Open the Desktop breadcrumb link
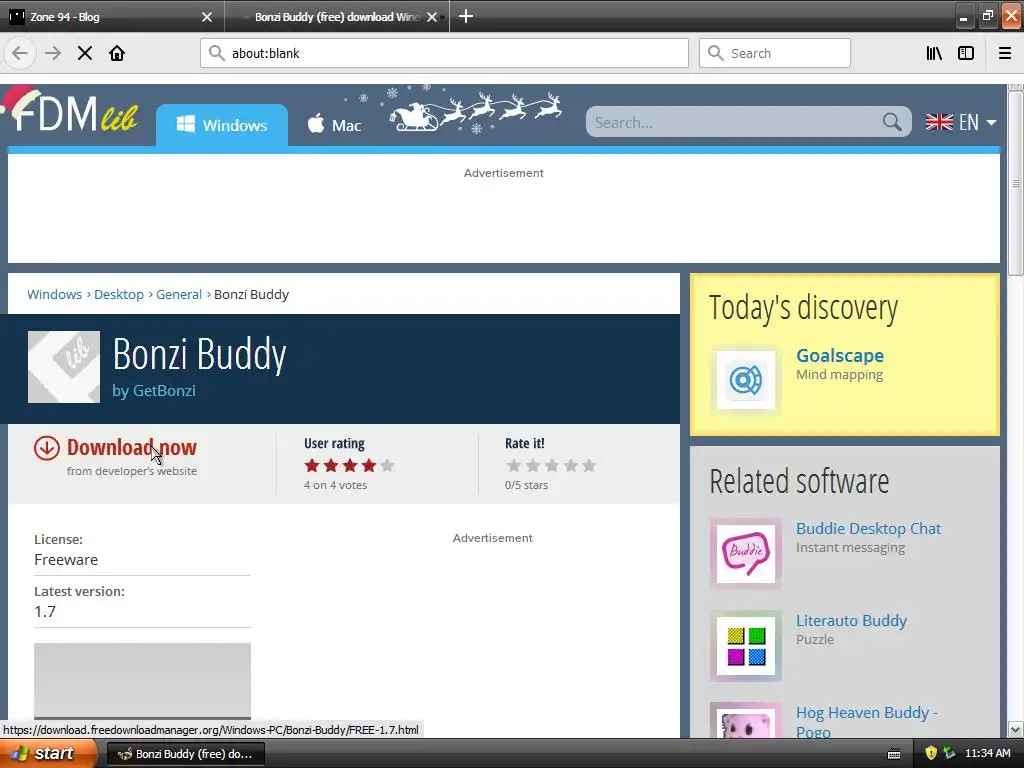Viewport: 1024px width, 768px height. [119, 295]
